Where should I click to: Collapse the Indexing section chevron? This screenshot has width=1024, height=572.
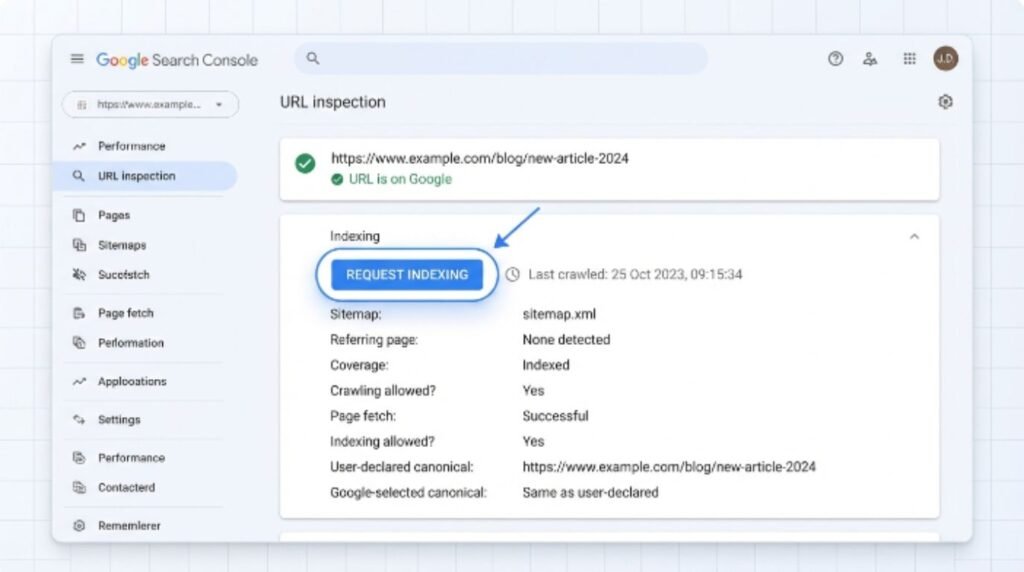click(x=914, y=236)
